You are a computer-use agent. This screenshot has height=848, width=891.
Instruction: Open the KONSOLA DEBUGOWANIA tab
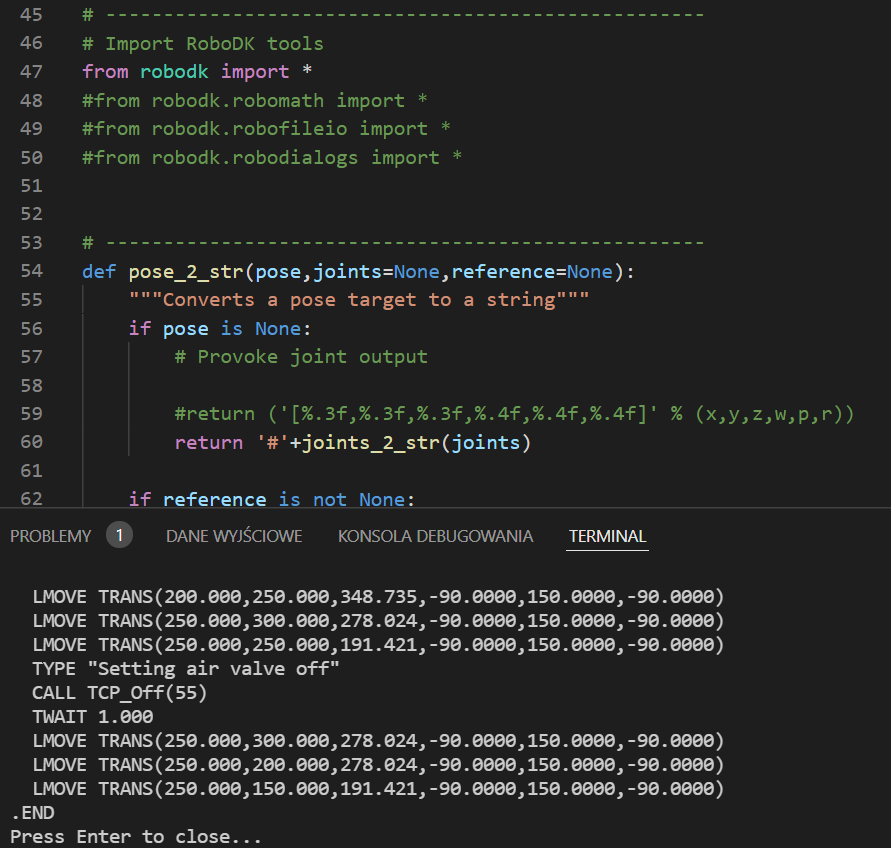pos(435,536)
